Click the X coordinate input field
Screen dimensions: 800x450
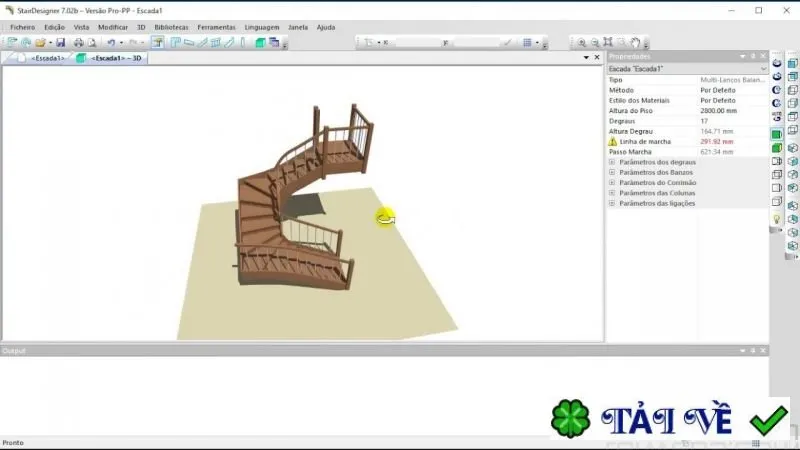[x=416, y=43]
